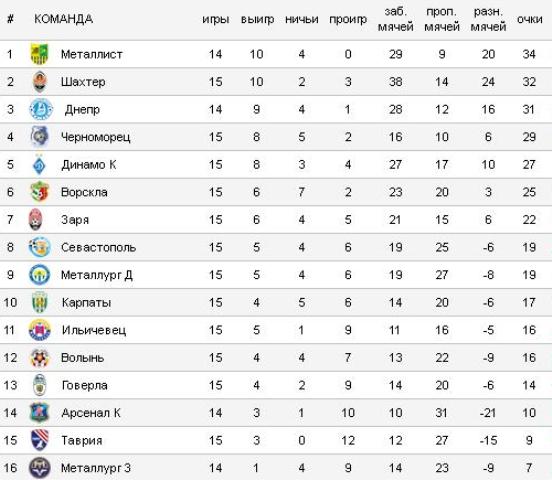Open the Черноморец team link
This screenshot has height=480, width=552.
point(96,137)
